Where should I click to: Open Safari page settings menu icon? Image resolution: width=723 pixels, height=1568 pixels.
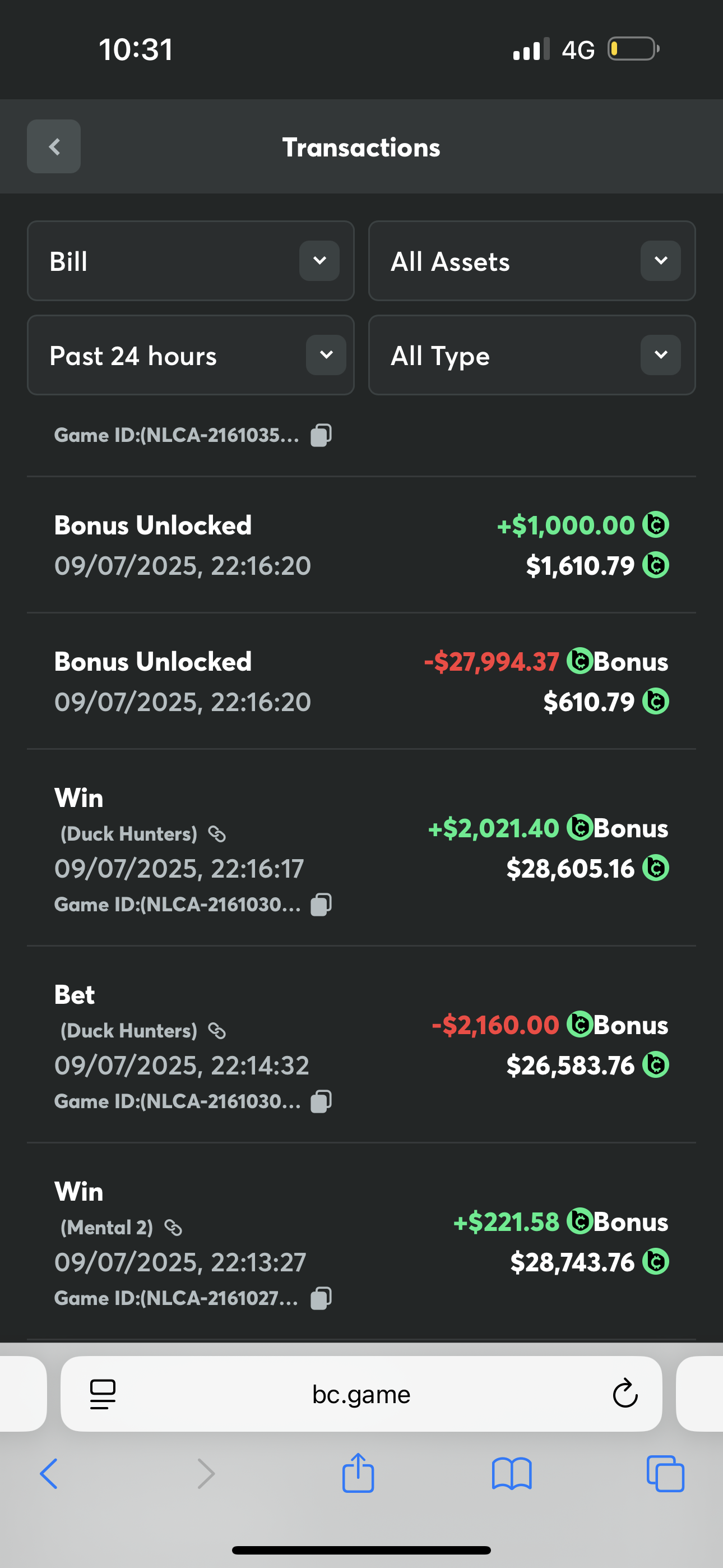click(x=102, y=1394)
